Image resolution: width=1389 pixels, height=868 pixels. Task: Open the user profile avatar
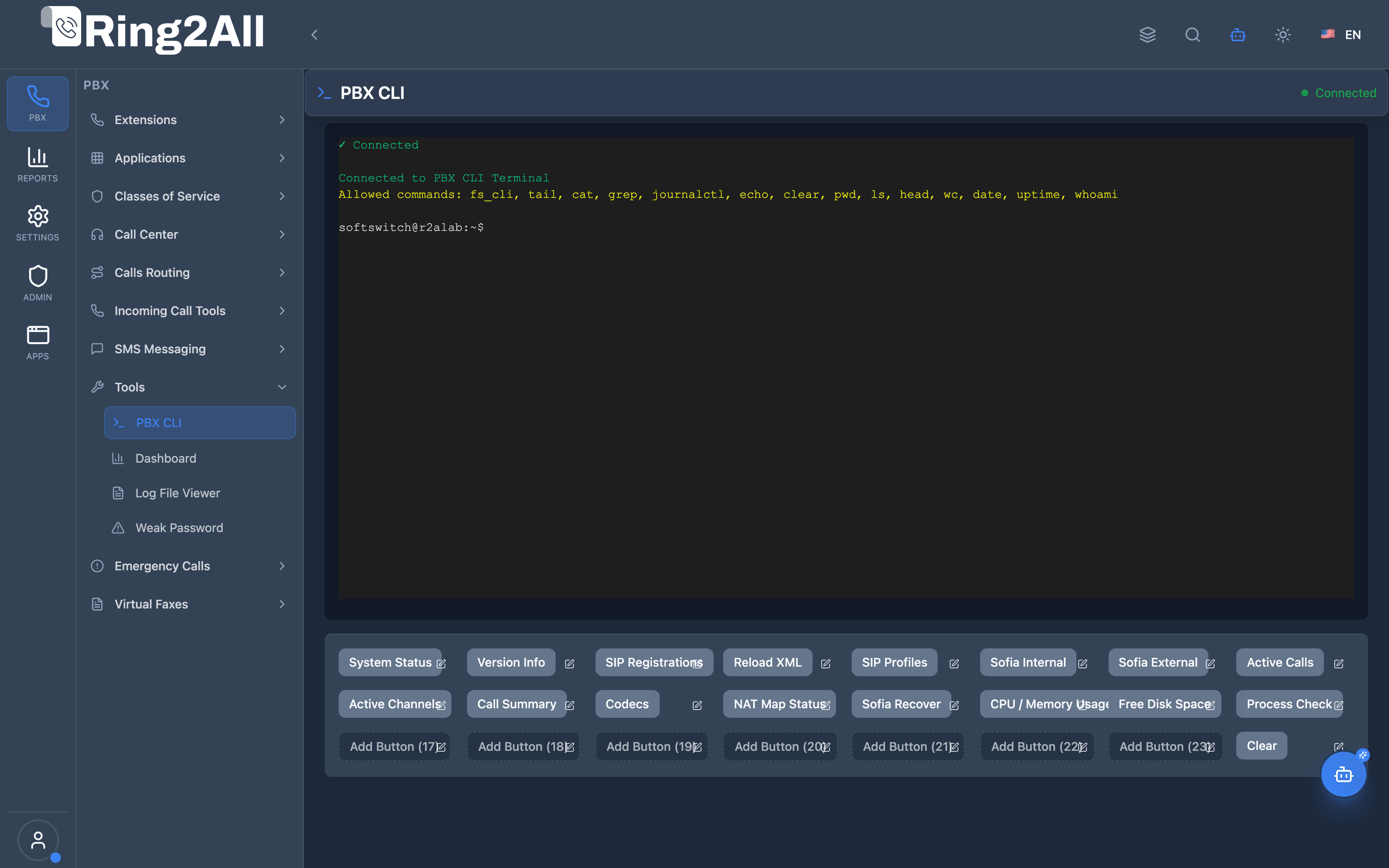[x=38, y=841]
